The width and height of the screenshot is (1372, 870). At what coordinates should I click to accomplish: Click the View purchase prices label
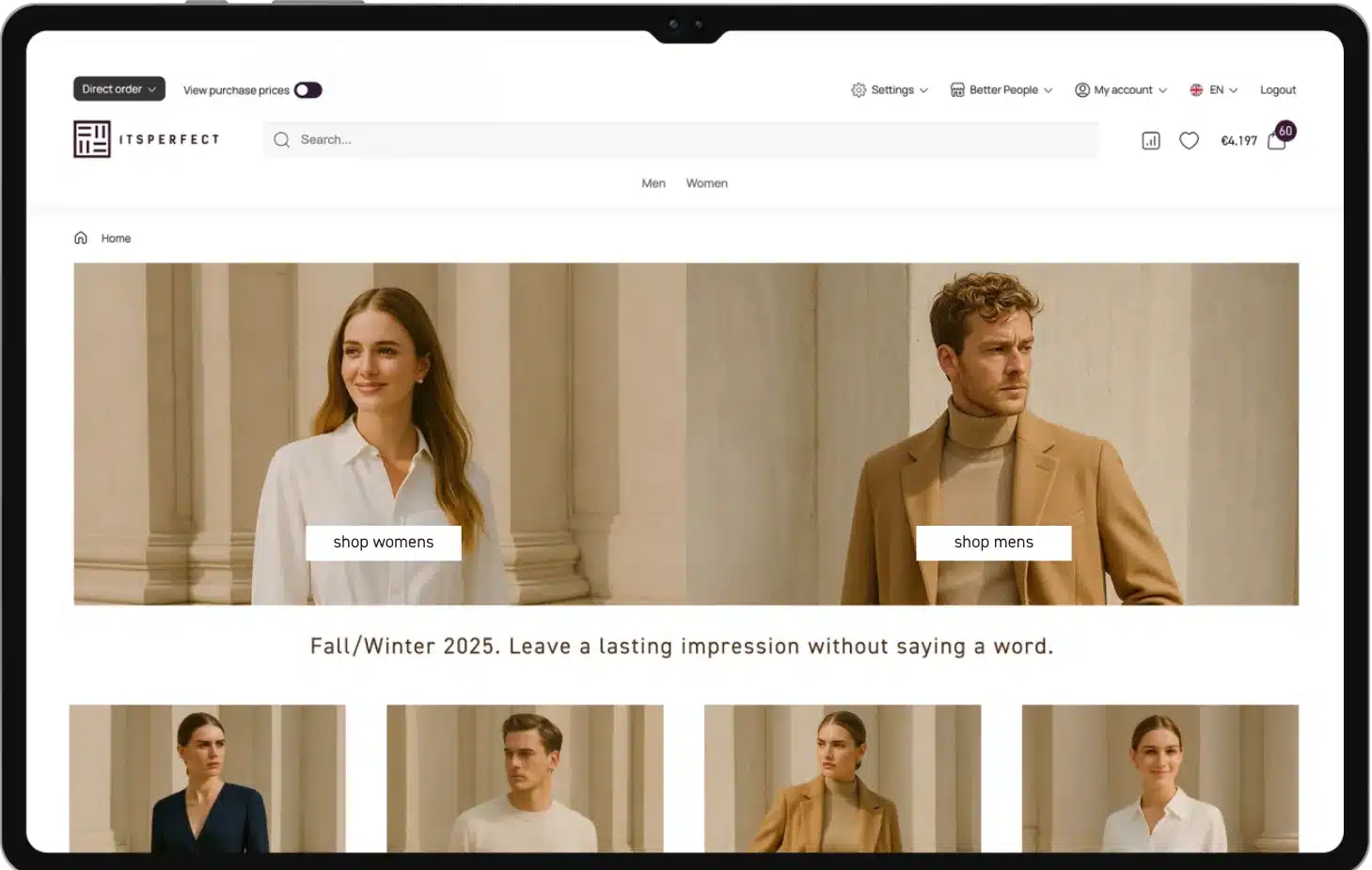tap(236, 90)
